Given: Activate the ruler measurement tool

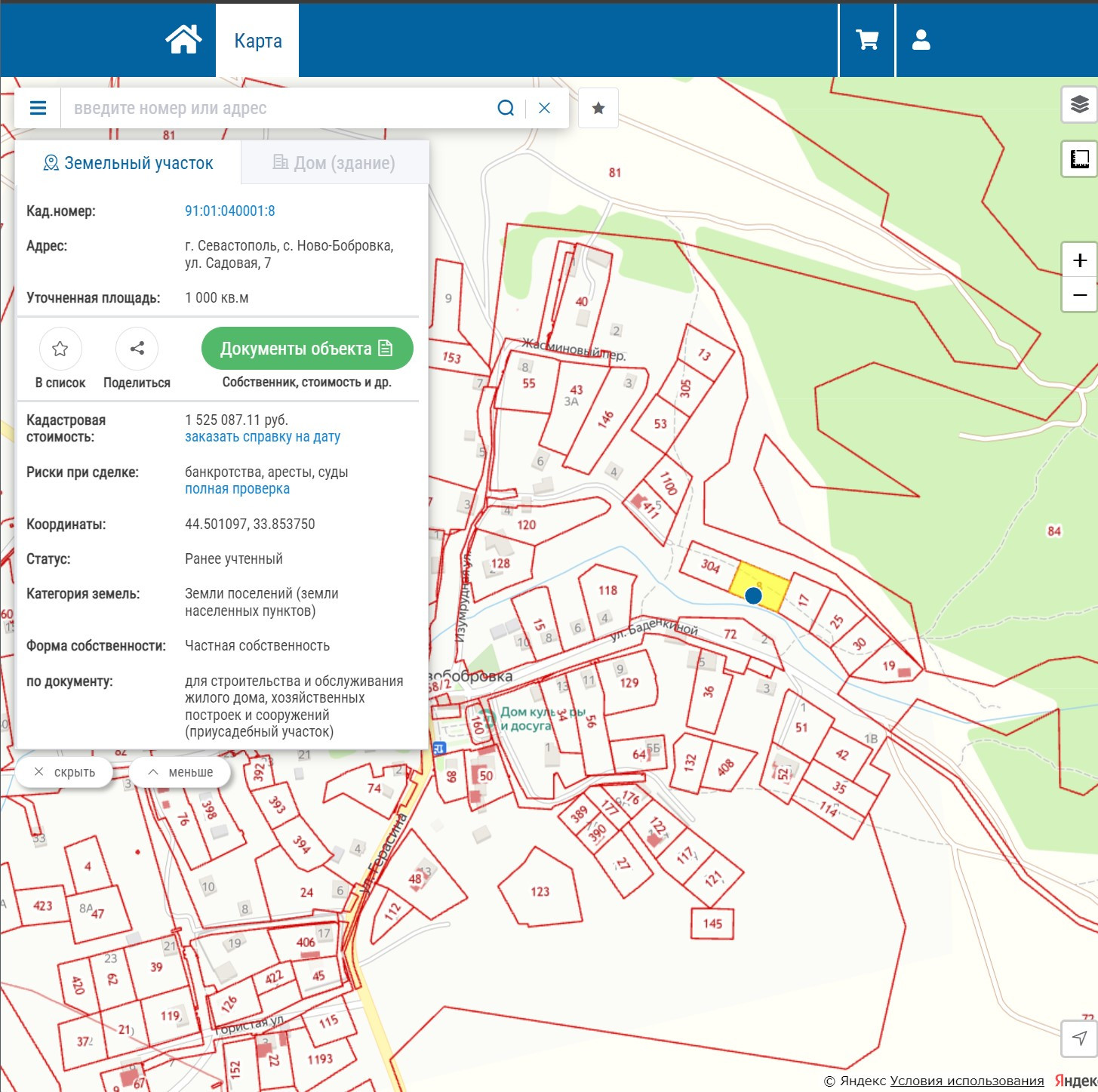Looking at the screenshot, I should 1079,159.
